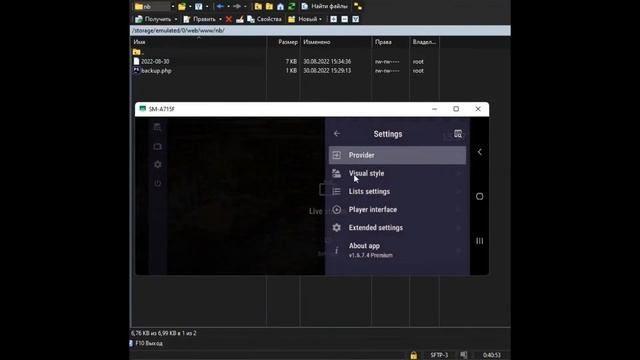This screenshot has height=360, width=640.
Task: Expand the open directory dropdown arrow
Action: click(190, 6)
